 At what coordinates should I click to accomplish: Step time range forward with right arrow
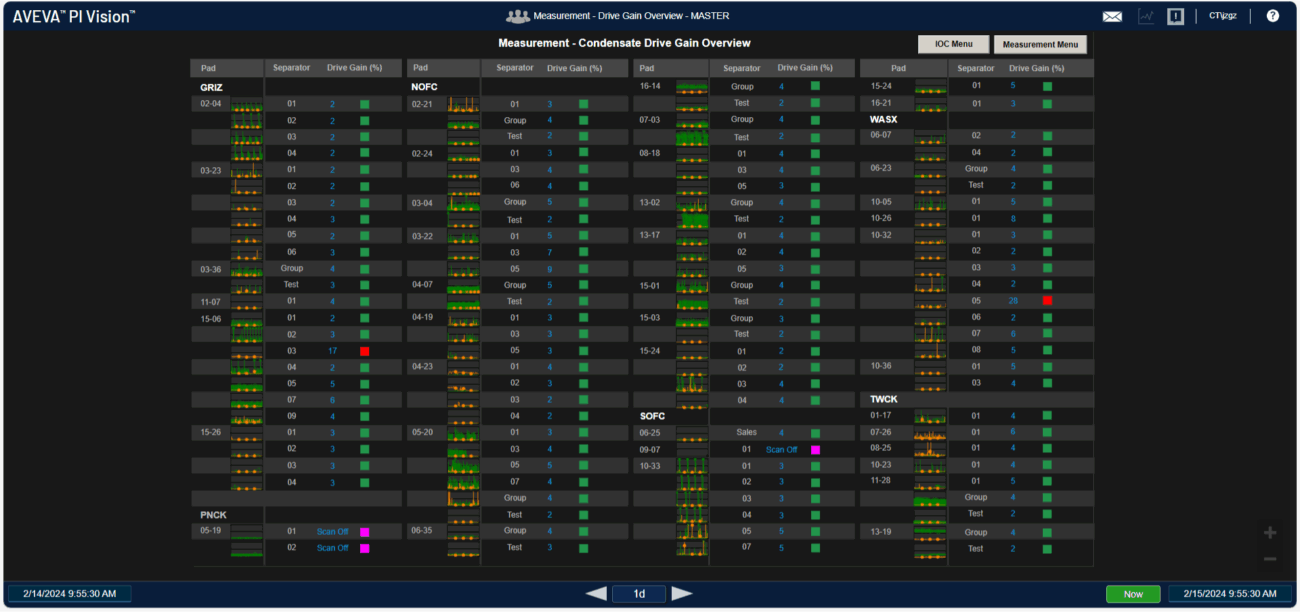pyautogui.click(x=682, y=594)
